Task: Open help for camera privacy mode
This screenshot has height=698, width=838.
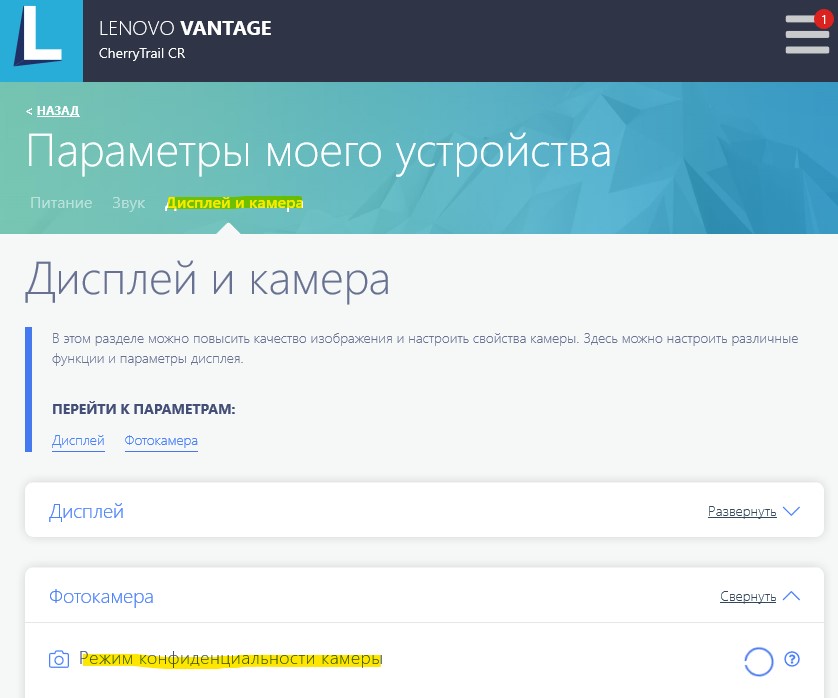Action: click(x=792, y=659)
